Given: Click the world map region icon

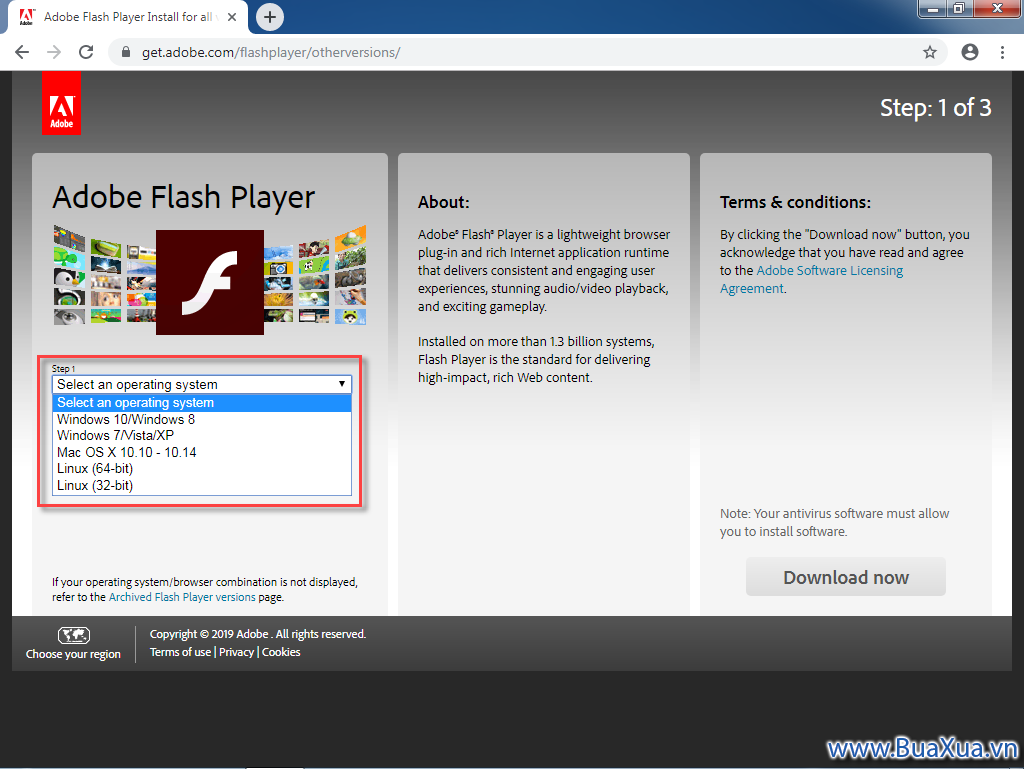Looking at the screenshot, I should coord(74,635).
